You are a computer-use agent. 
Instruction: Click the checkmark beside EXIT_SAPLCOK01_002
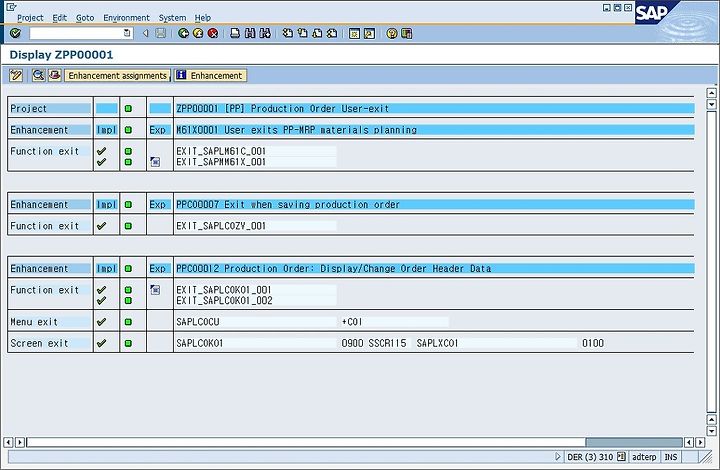click(101, 301)
